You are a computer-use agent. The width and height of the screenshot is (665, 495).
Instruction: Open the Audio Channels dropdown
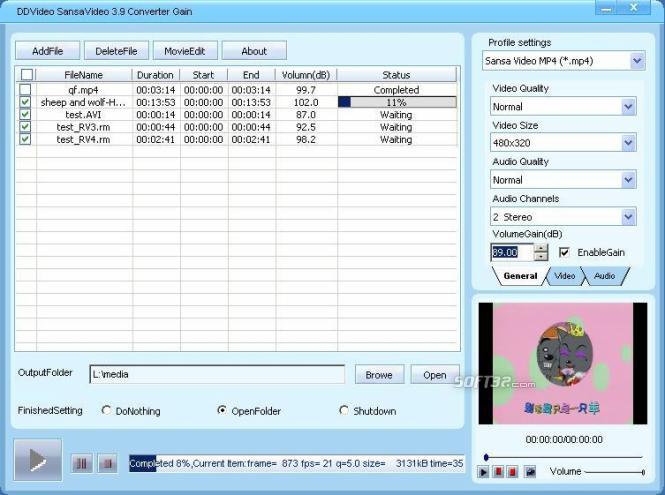(x=629, y=217)
